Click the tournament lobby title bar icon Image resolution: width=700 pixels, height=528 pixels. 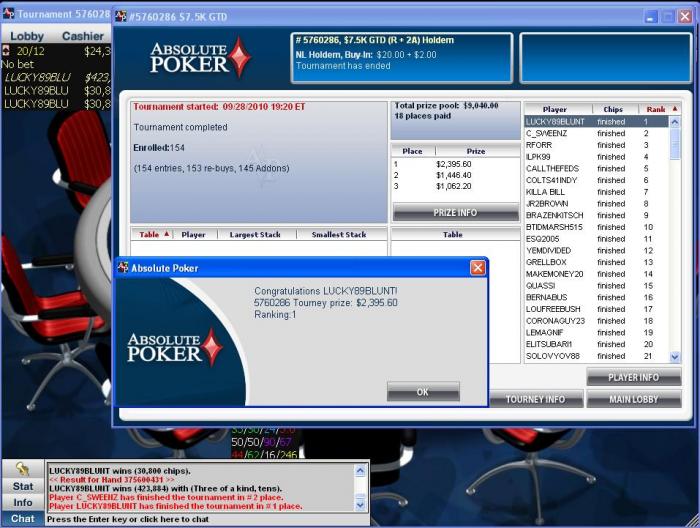coord(121,17)
